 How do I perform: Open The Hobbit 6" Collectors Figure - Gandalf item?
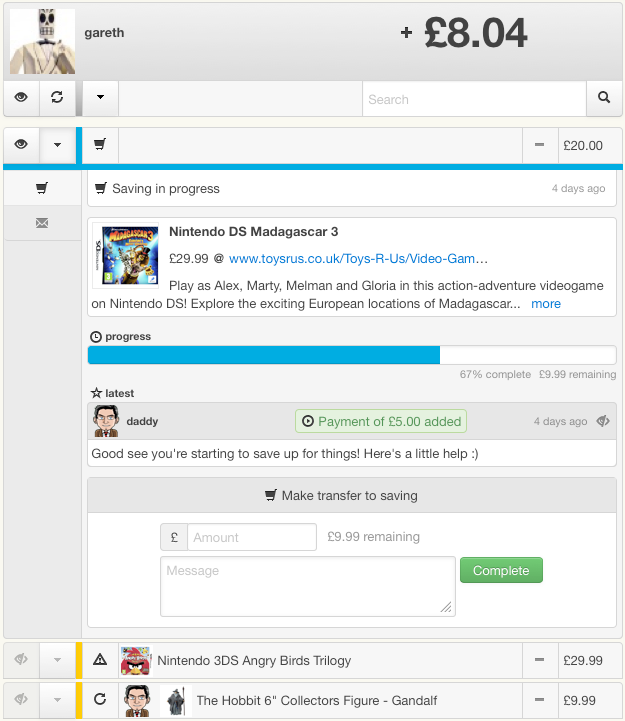(317, 701)
